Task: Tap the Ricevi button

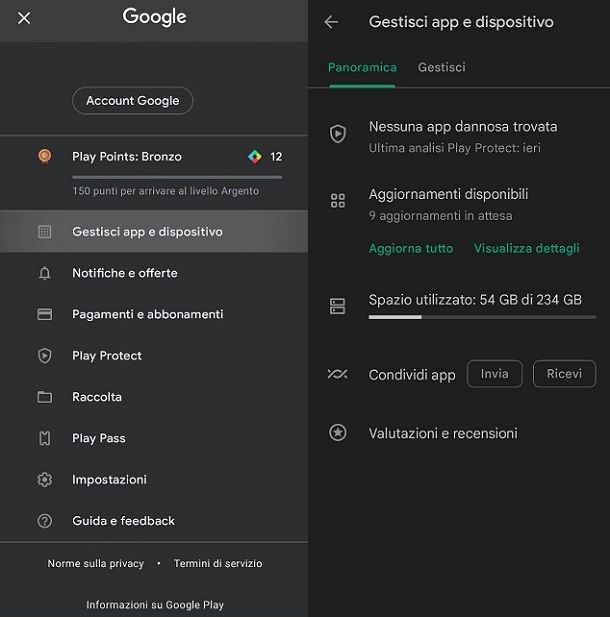Action: [x=564, y=374]
